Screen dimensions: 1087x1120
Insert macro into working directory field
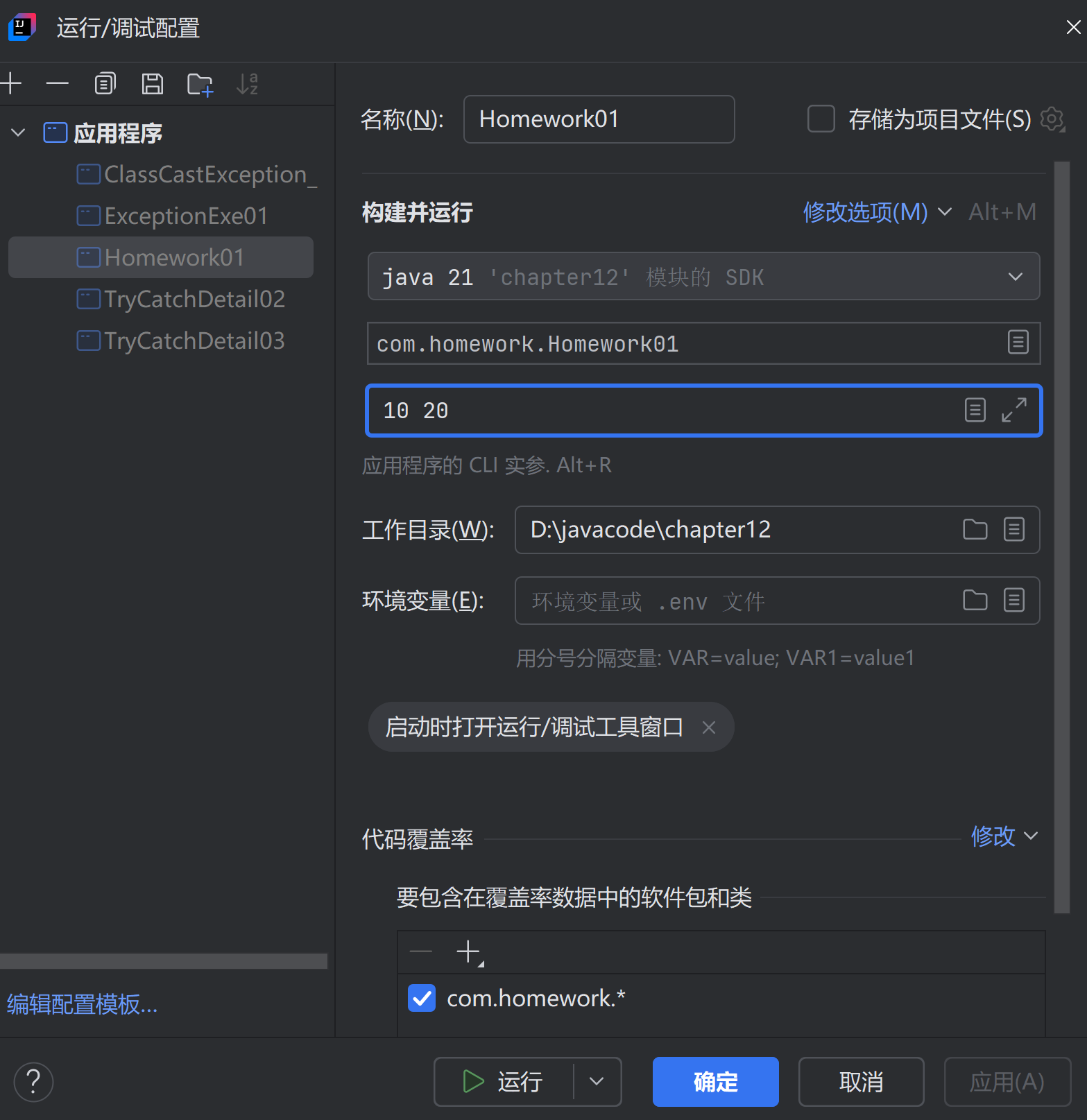1013,530
